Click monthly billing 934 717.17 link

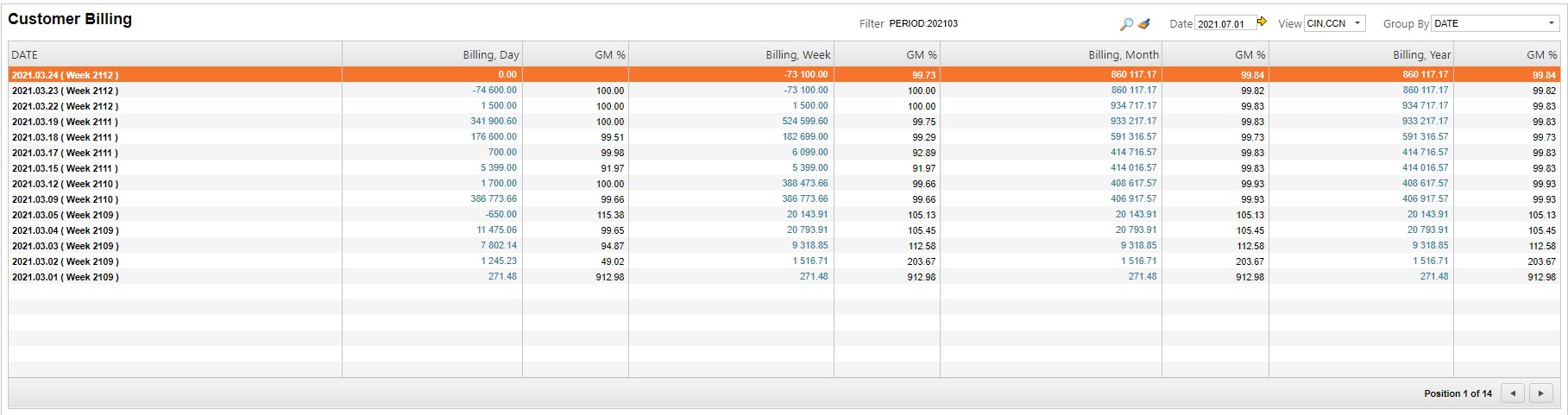[x=1133, y=106]
